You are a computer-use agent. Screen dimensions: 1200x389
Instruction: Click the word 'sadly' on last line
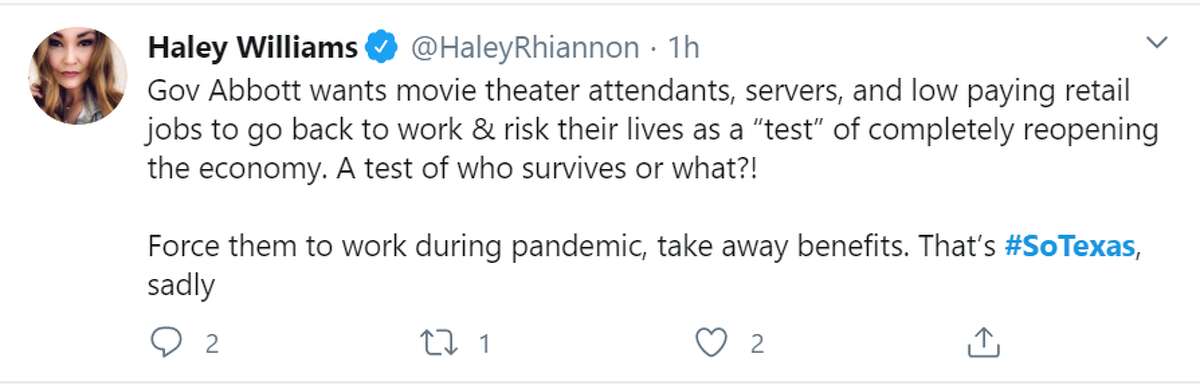coord(181,286)
